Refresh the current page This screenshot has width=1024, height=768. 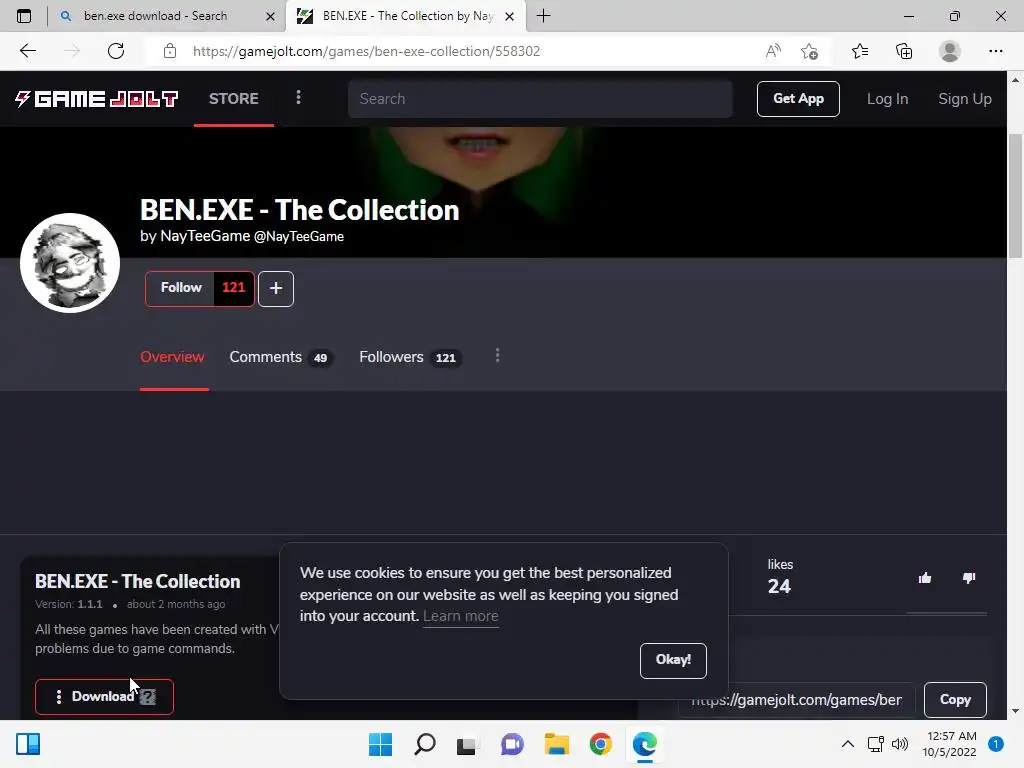[x=116, y=51]
